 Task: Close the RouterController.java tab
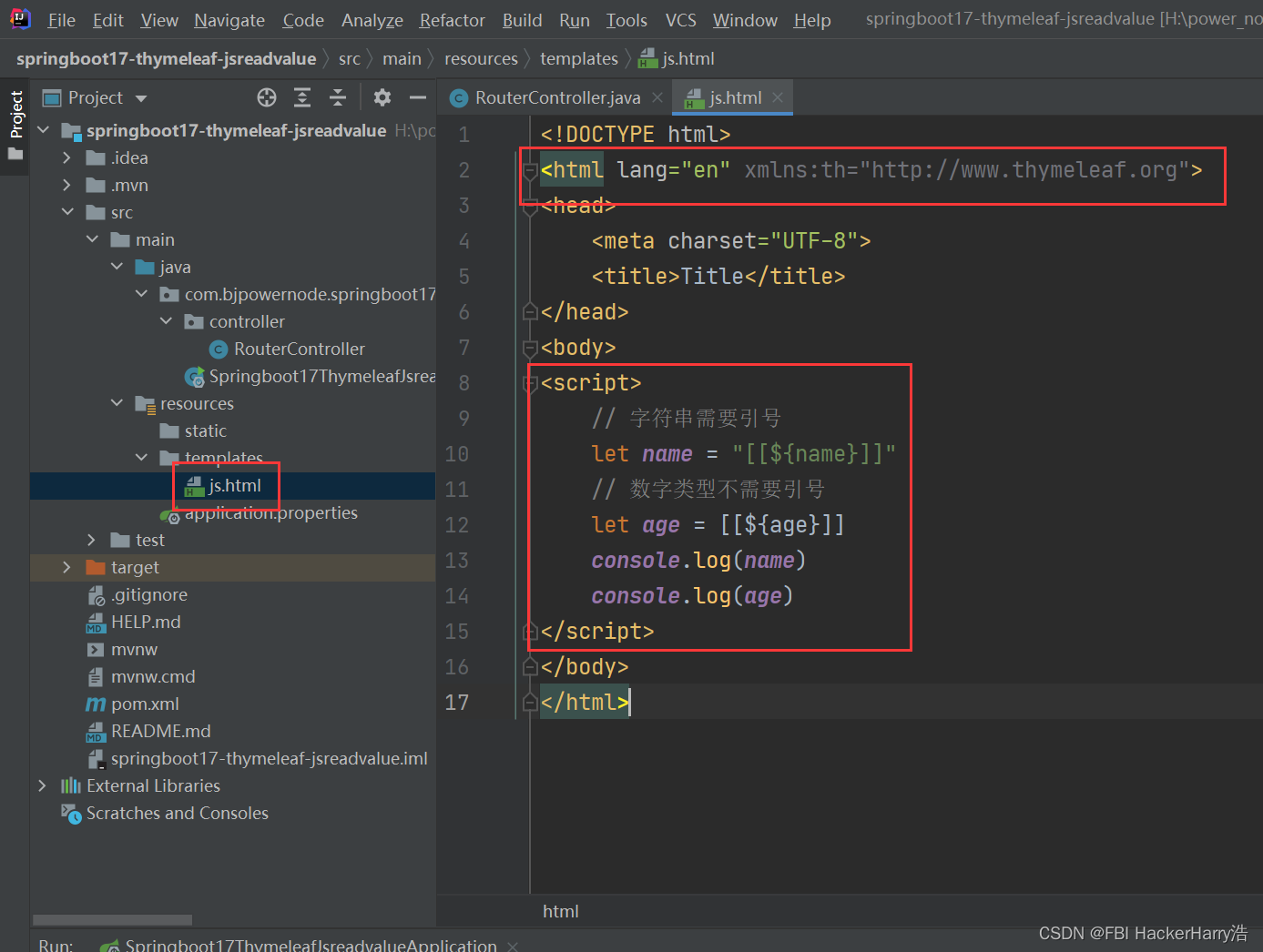pos(657,97)
